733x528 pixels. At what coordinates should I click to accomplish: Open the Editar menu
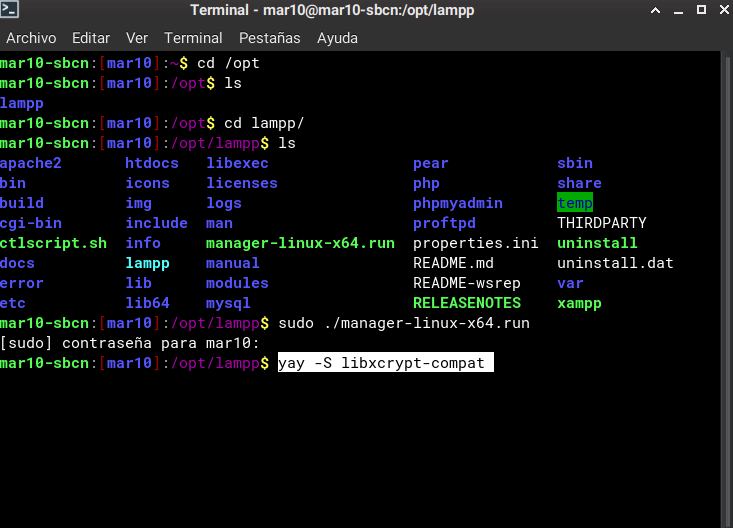coord(91,38)
